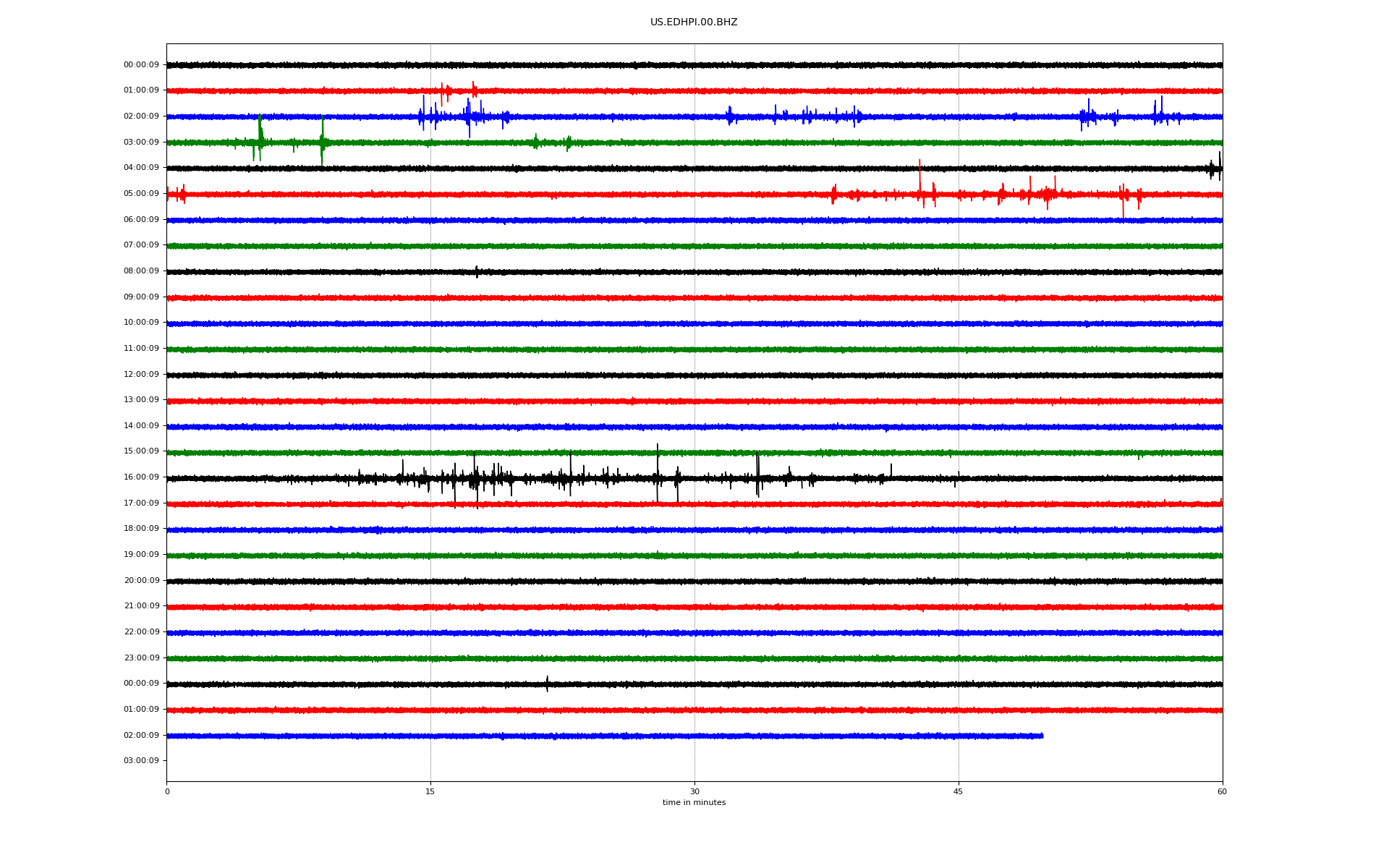Click the 12:00:09 time label
Viewport: 1389px width, 868px height.
(141, 375)
